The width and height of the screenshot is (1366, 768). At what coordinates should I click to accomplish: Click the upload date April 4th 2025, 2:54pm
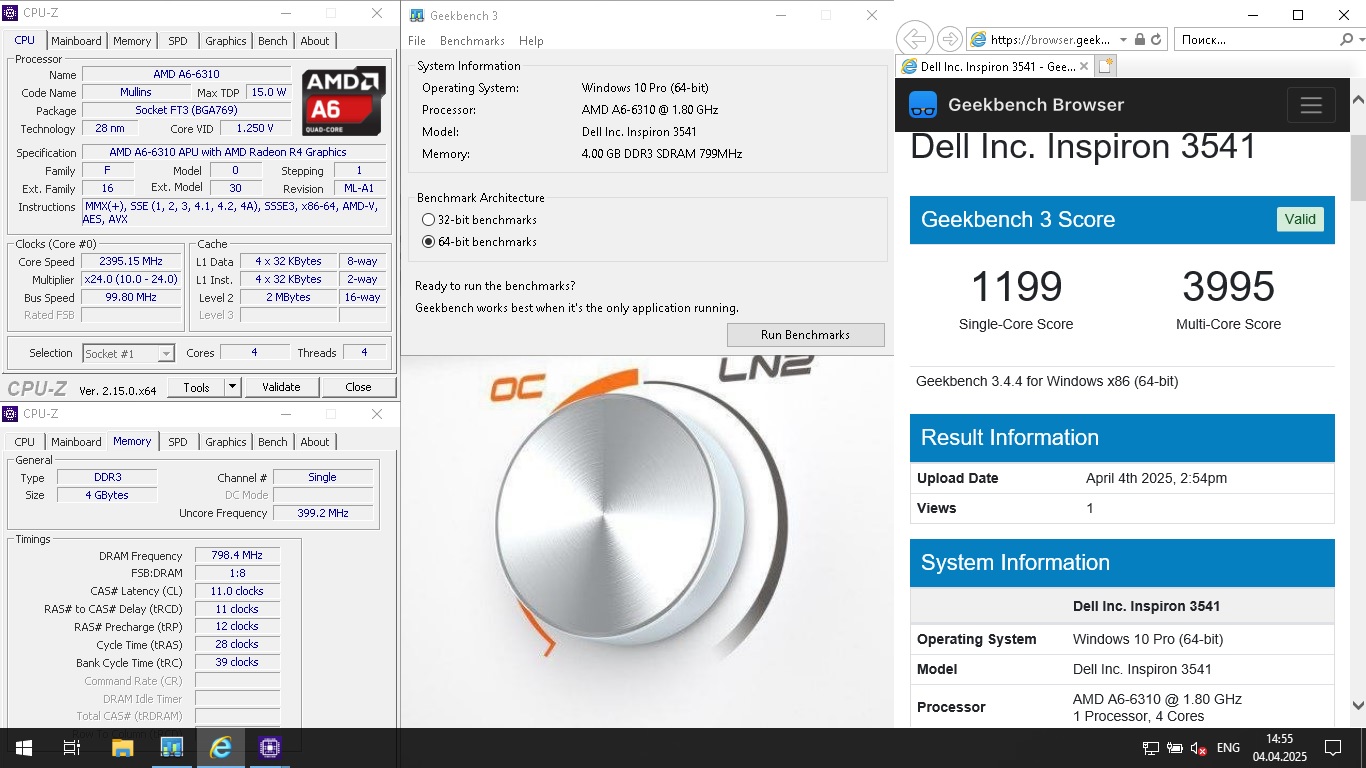1156,478
